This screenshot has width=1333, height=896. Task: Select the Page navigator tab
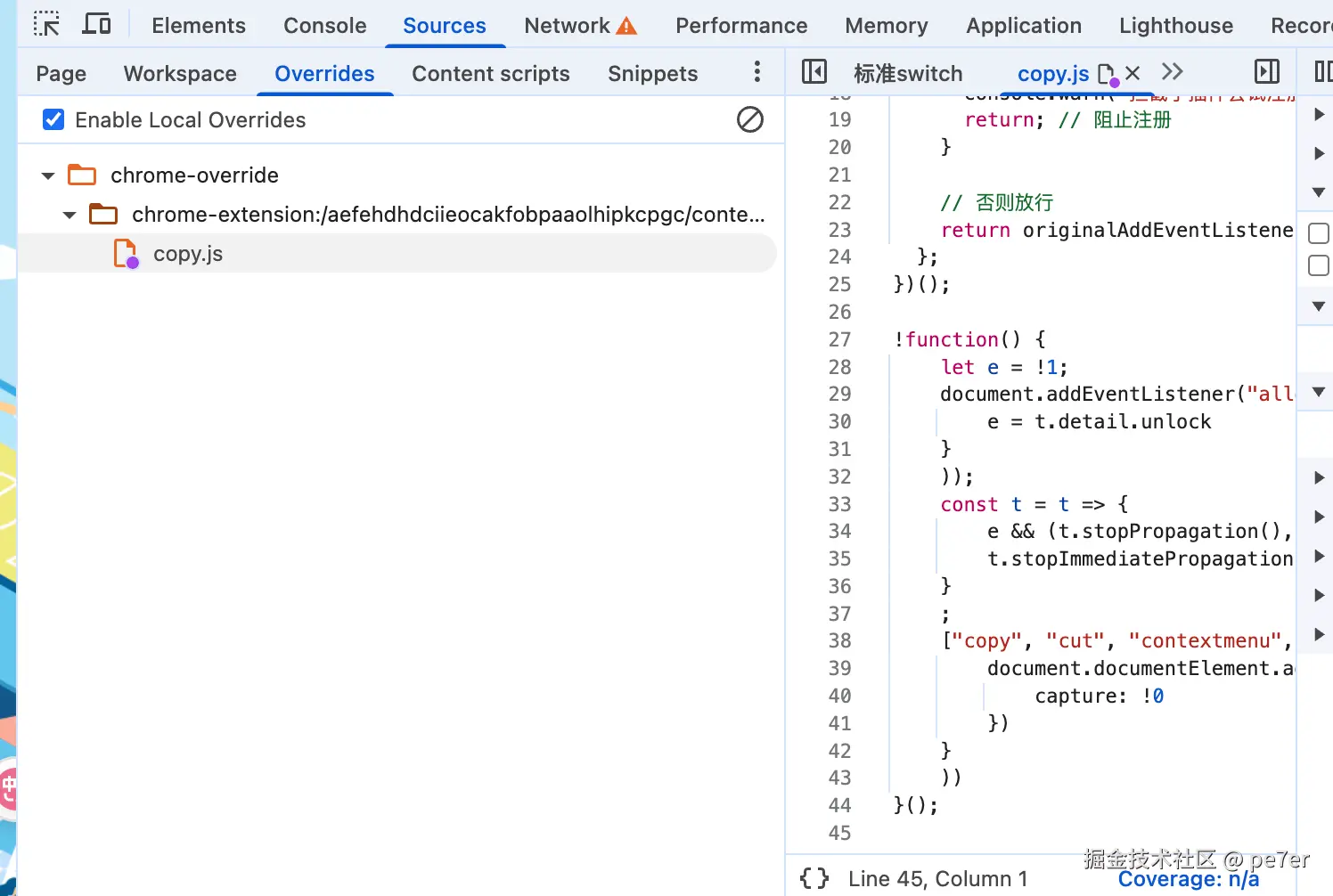[x=61, y=74]
